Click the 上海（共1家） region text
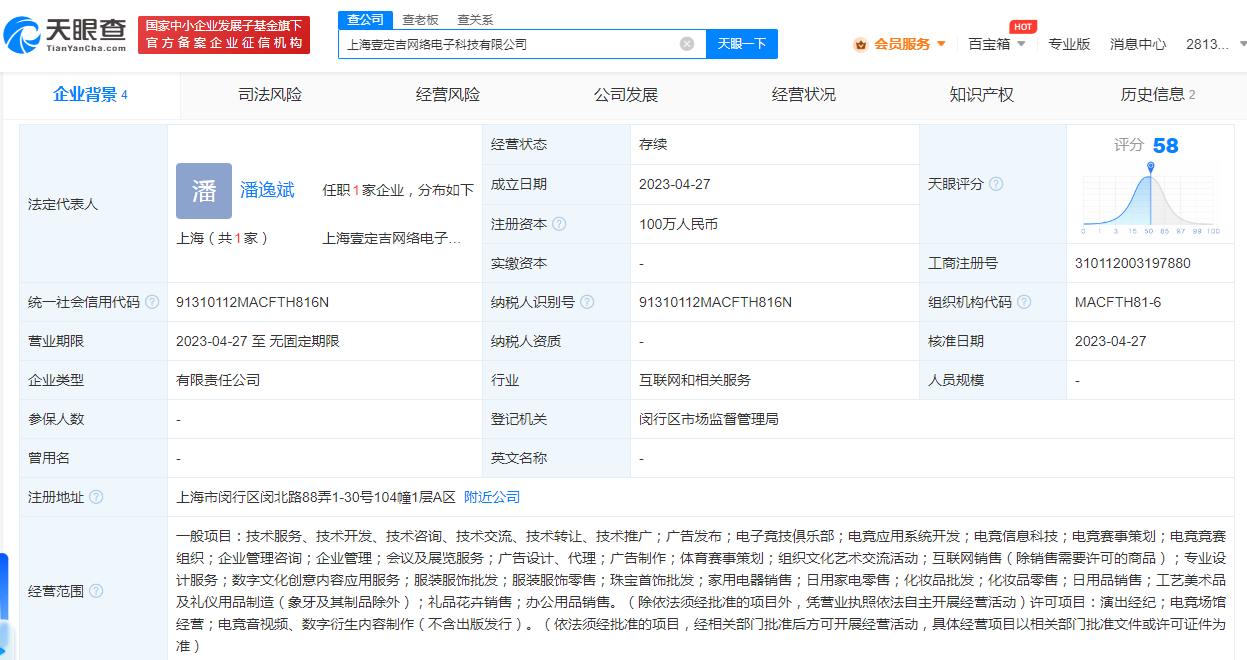 (x=222, y=238)
